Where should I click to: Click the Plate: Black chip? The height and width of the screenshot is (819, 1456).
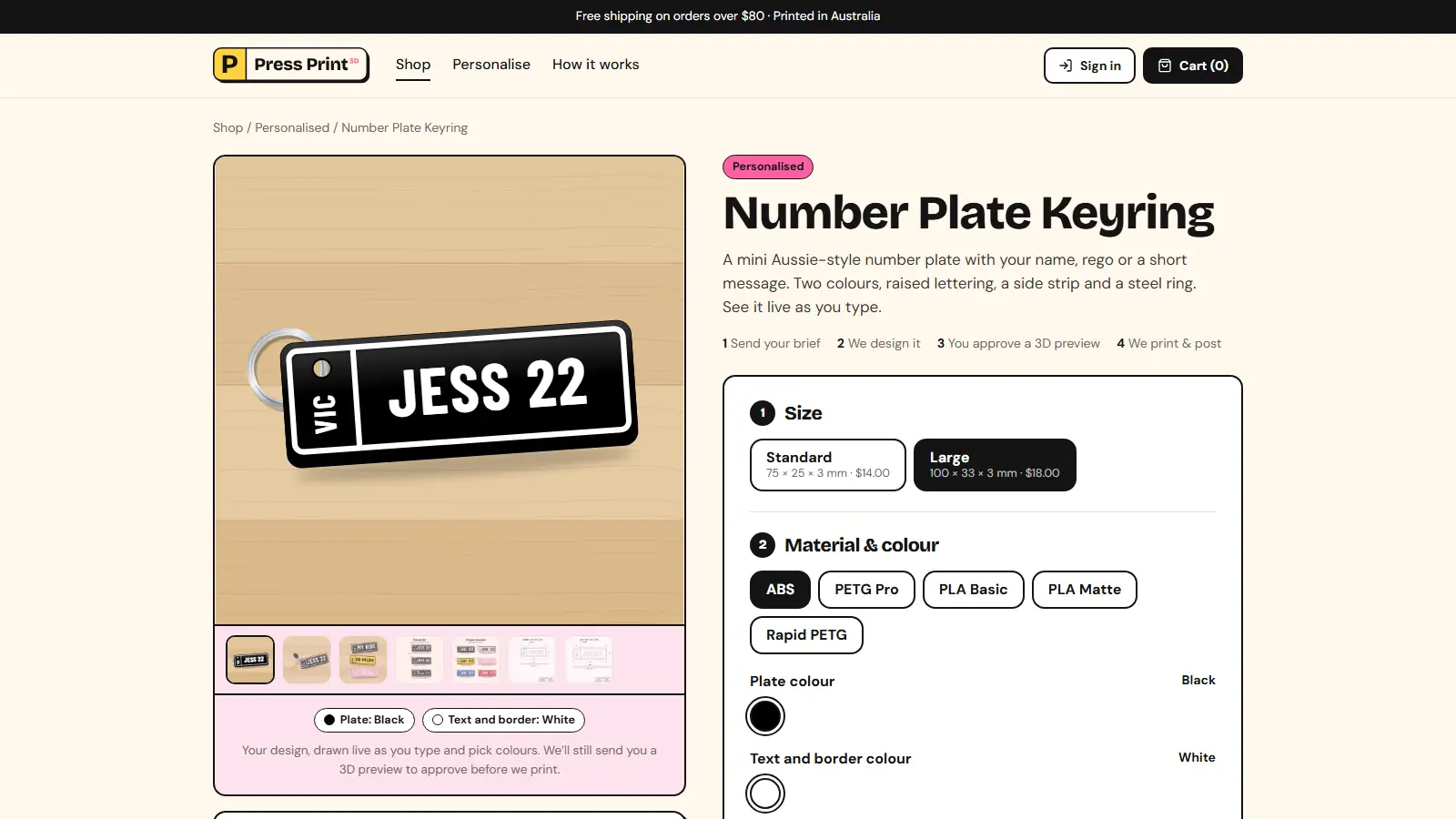click(364, 720)
